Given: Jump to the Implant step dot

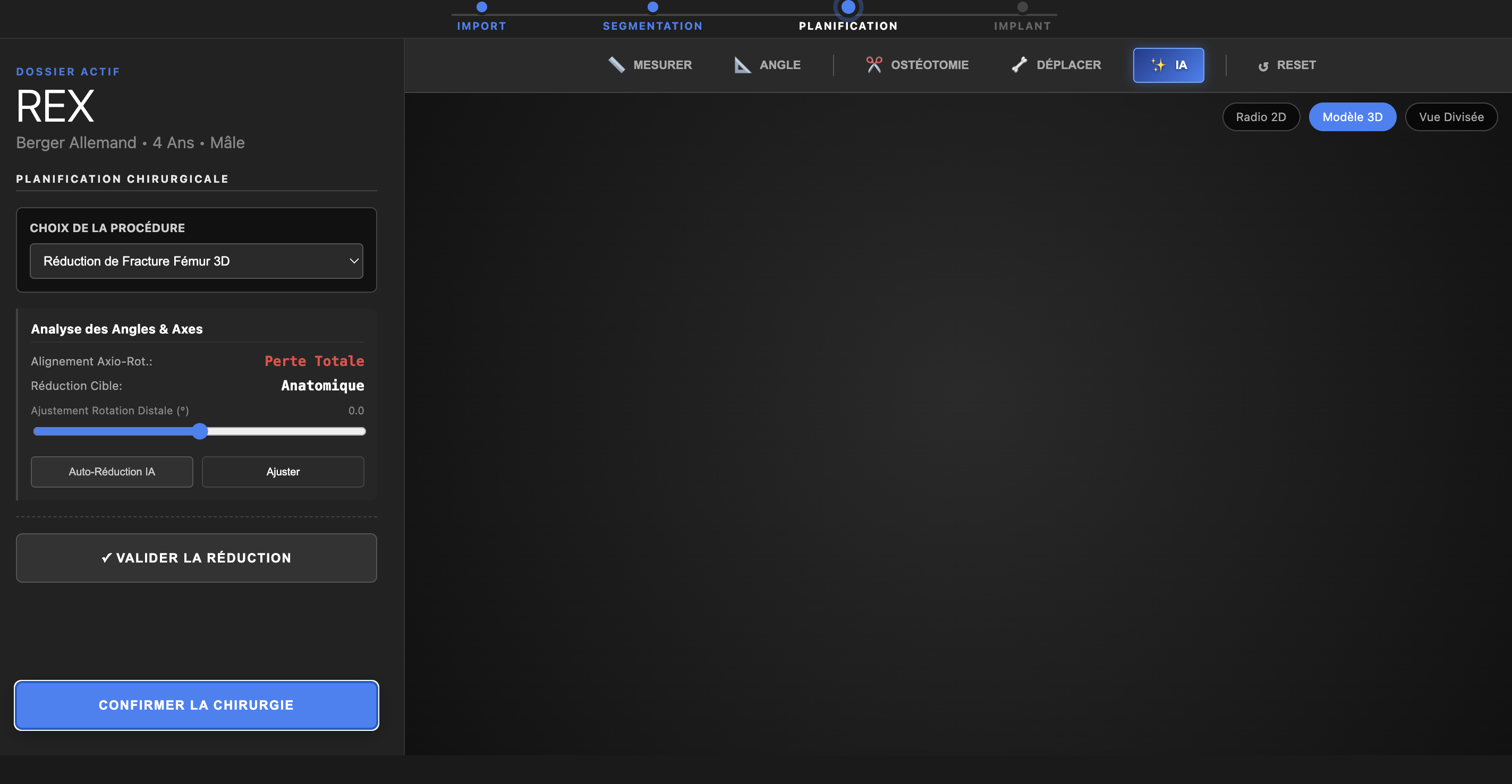Looking at the screenshot, I should tap(1023, 7).
